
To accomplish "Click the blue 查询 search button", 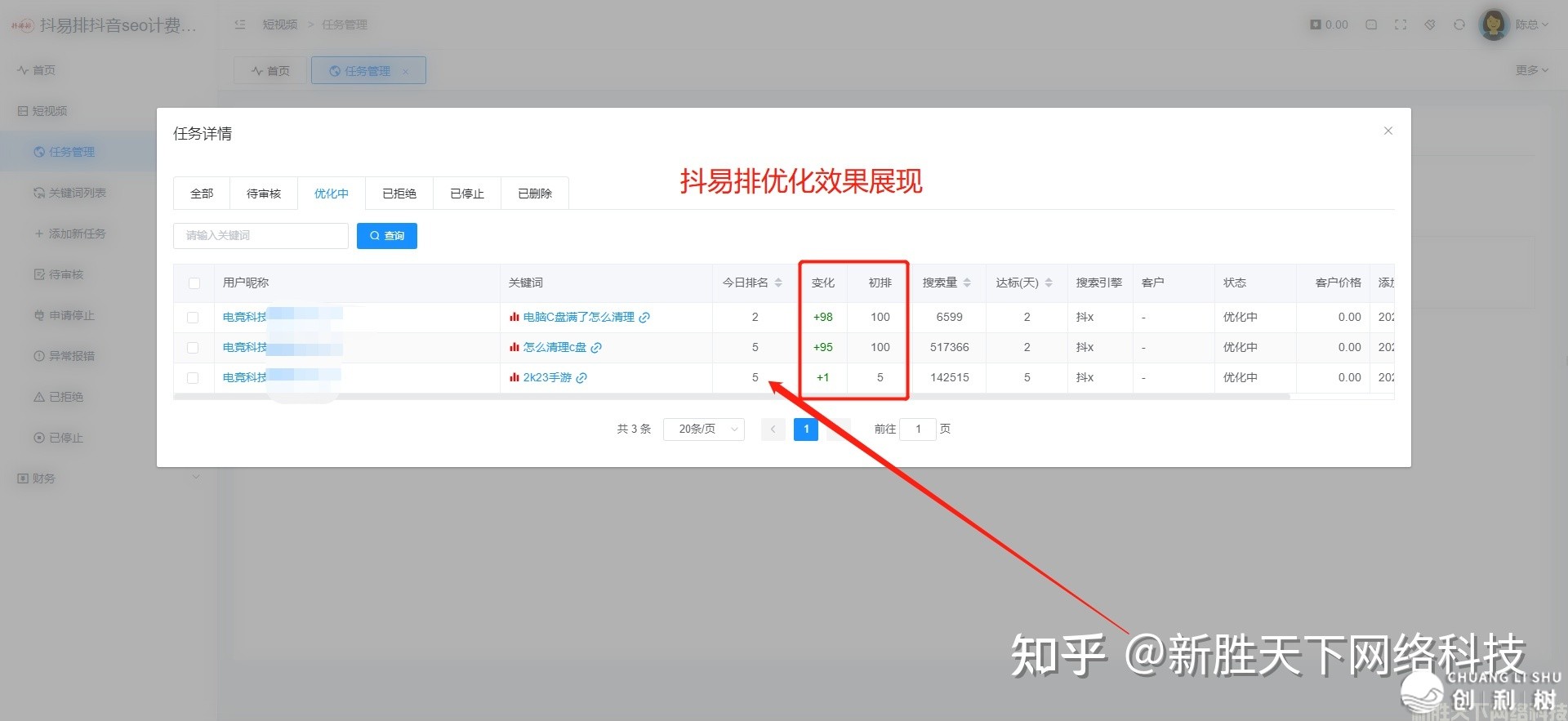I will tap(387, 236).
